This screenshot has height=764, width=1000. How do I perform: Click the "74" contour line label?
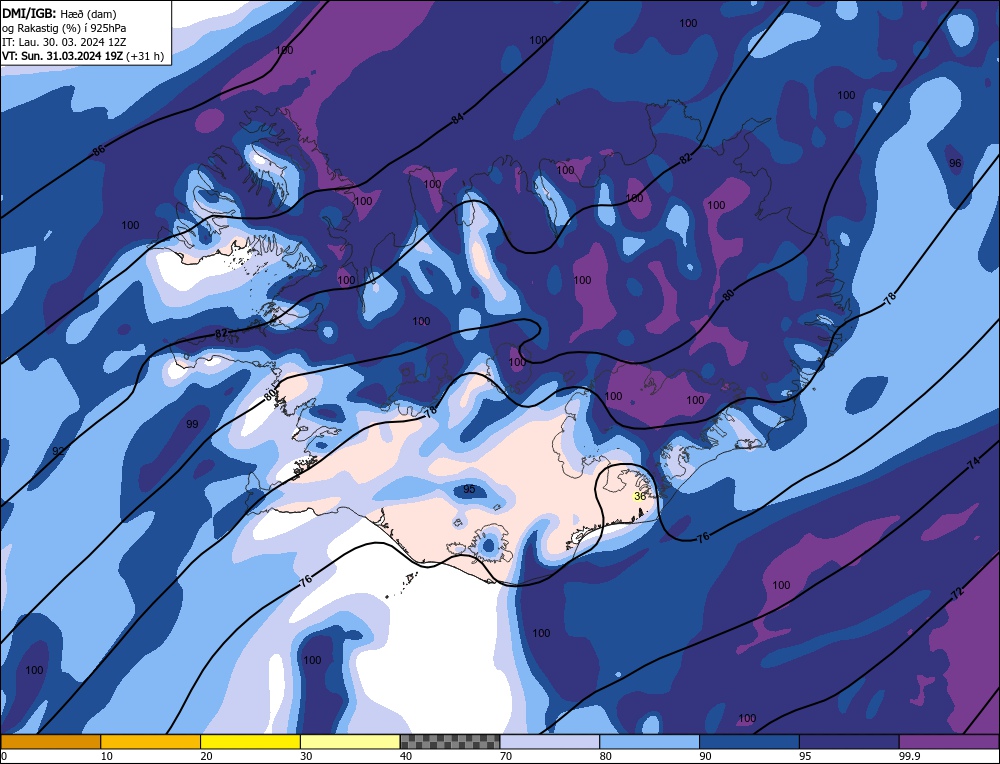(973, 464)
